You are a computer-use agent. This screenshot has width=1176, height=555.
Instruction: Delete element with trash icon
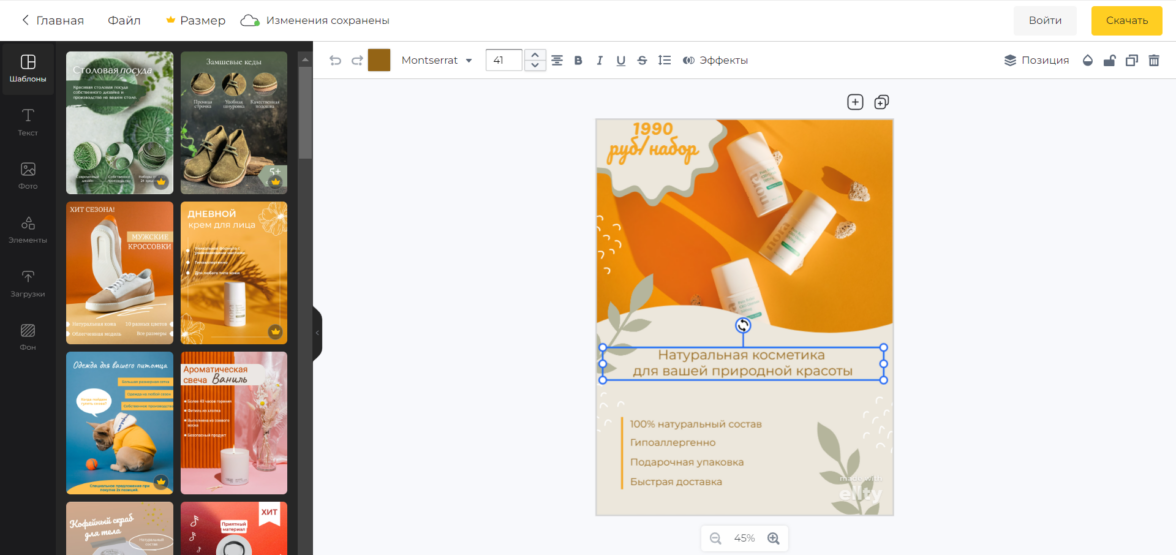1153,61
